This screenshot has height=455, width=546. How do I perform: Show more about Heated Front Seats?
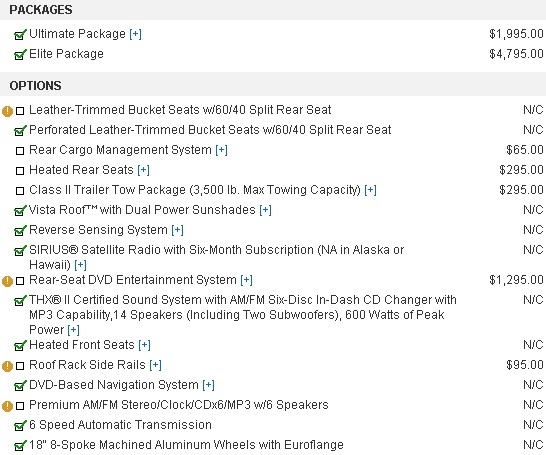click(145, 345)
